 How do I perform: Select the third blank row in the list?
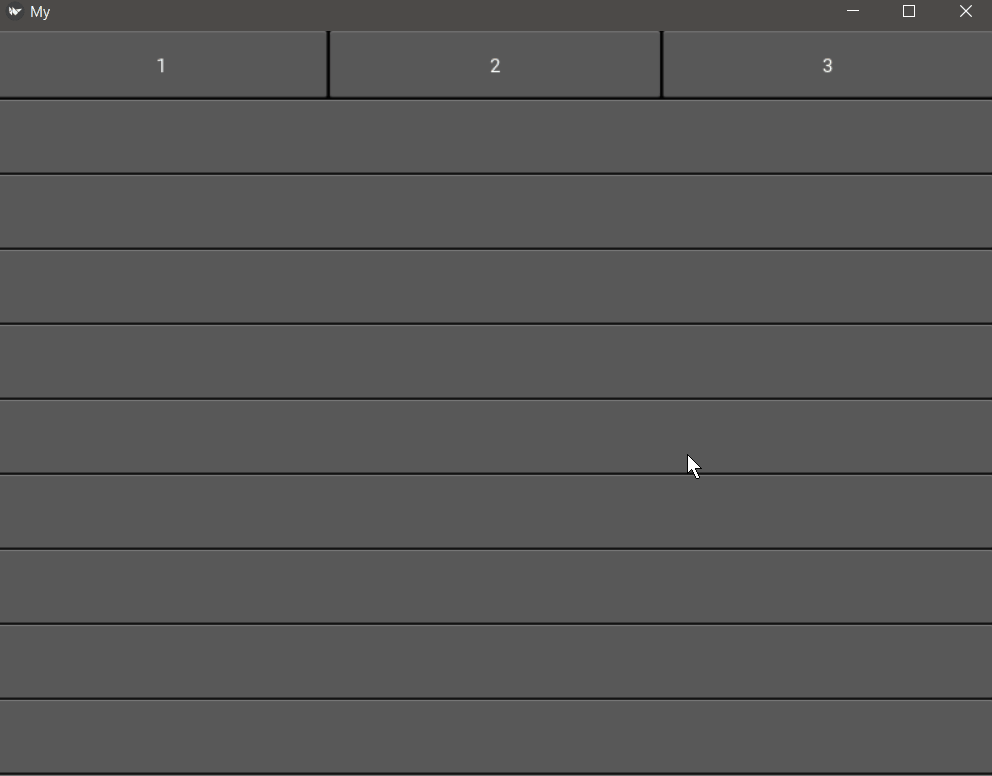point(496,287)
